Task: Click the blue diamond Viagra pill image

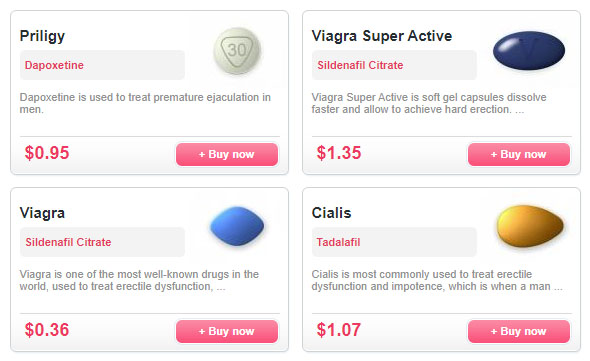Action: pos(237,226)
